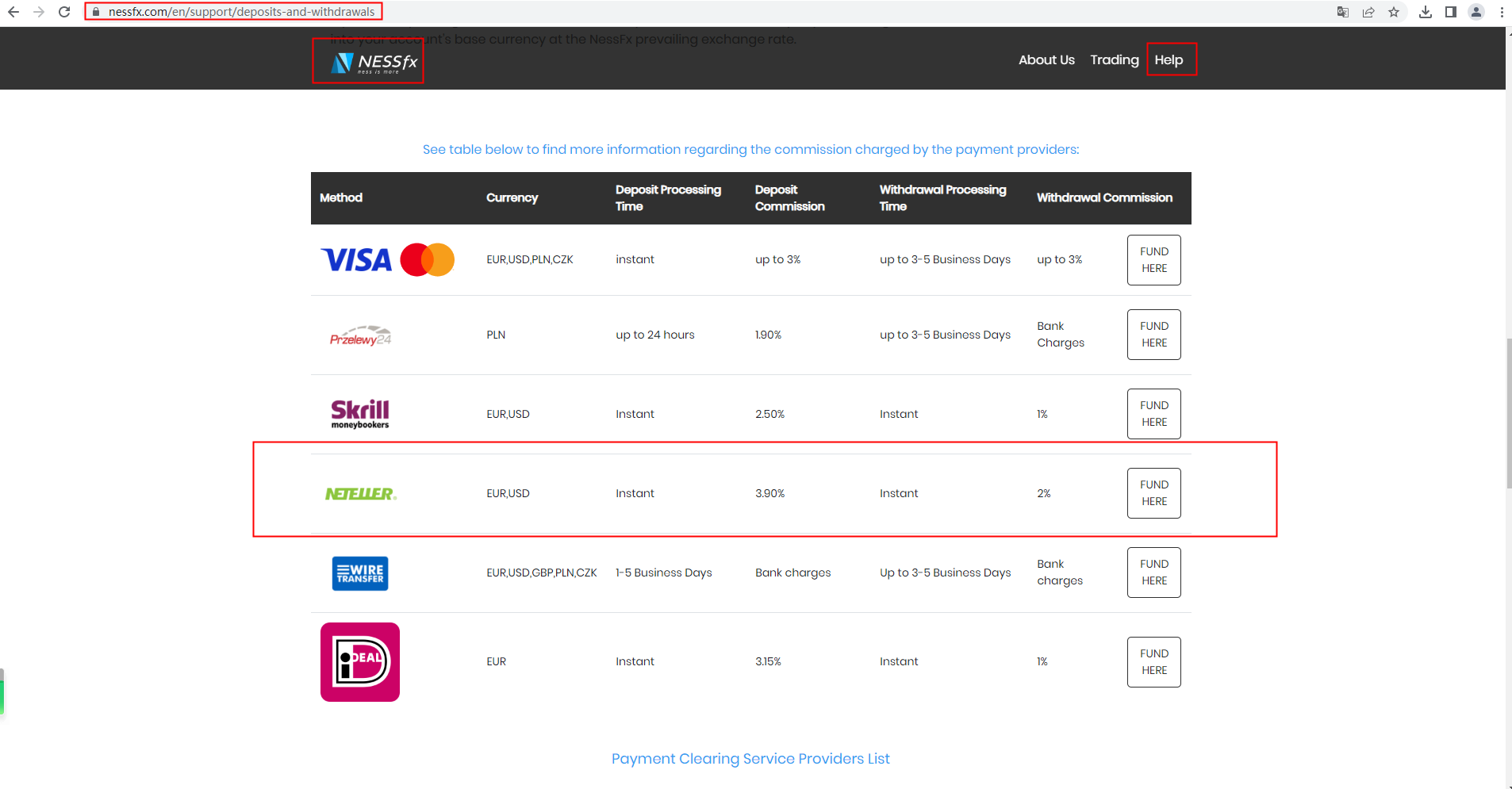Screen dimensions: 1512x789
Task: Click the browser forward arrow
Action: pos(39,12)
